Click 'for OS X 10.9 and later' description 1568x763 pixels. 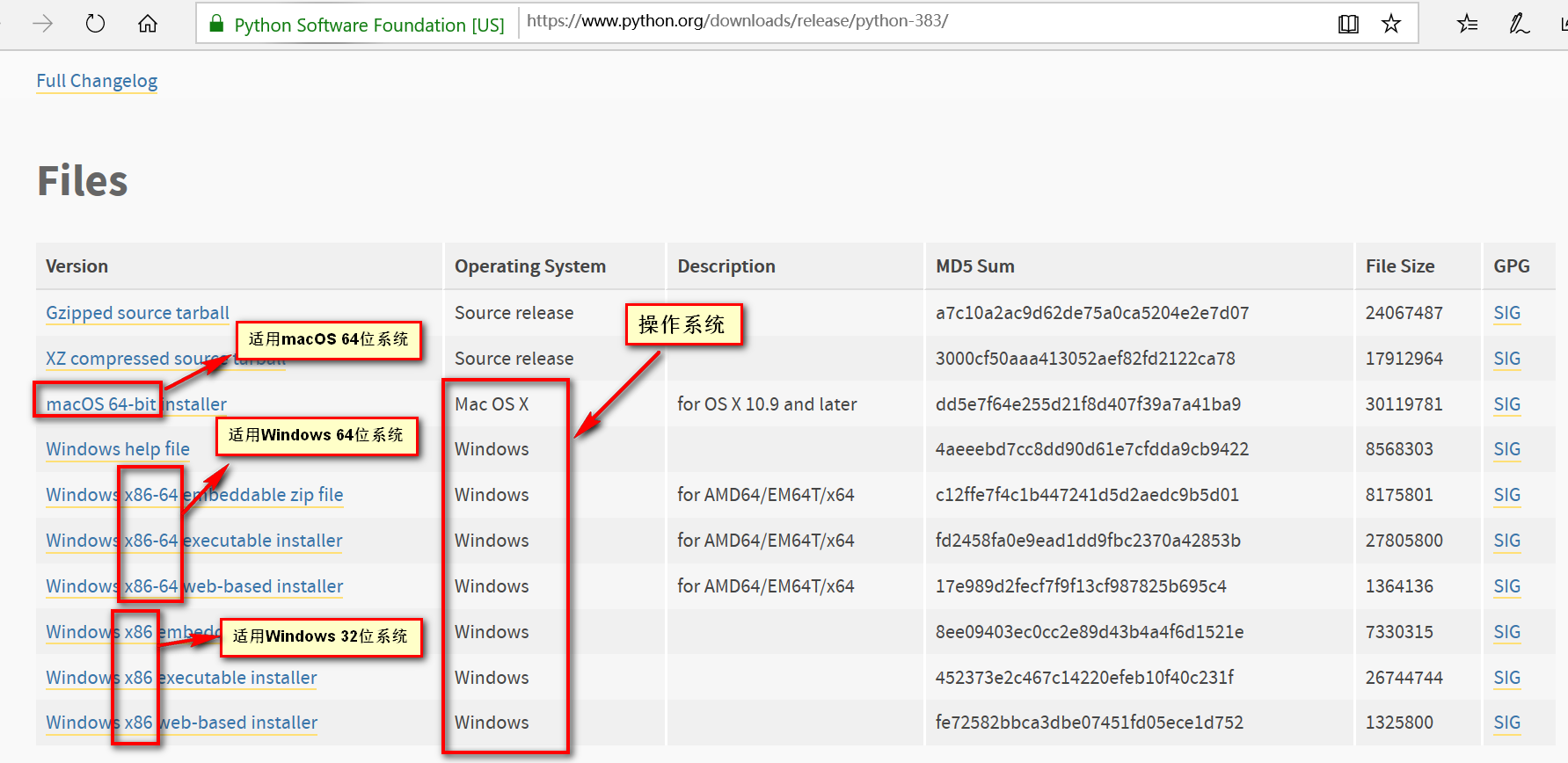coord(767,404)
